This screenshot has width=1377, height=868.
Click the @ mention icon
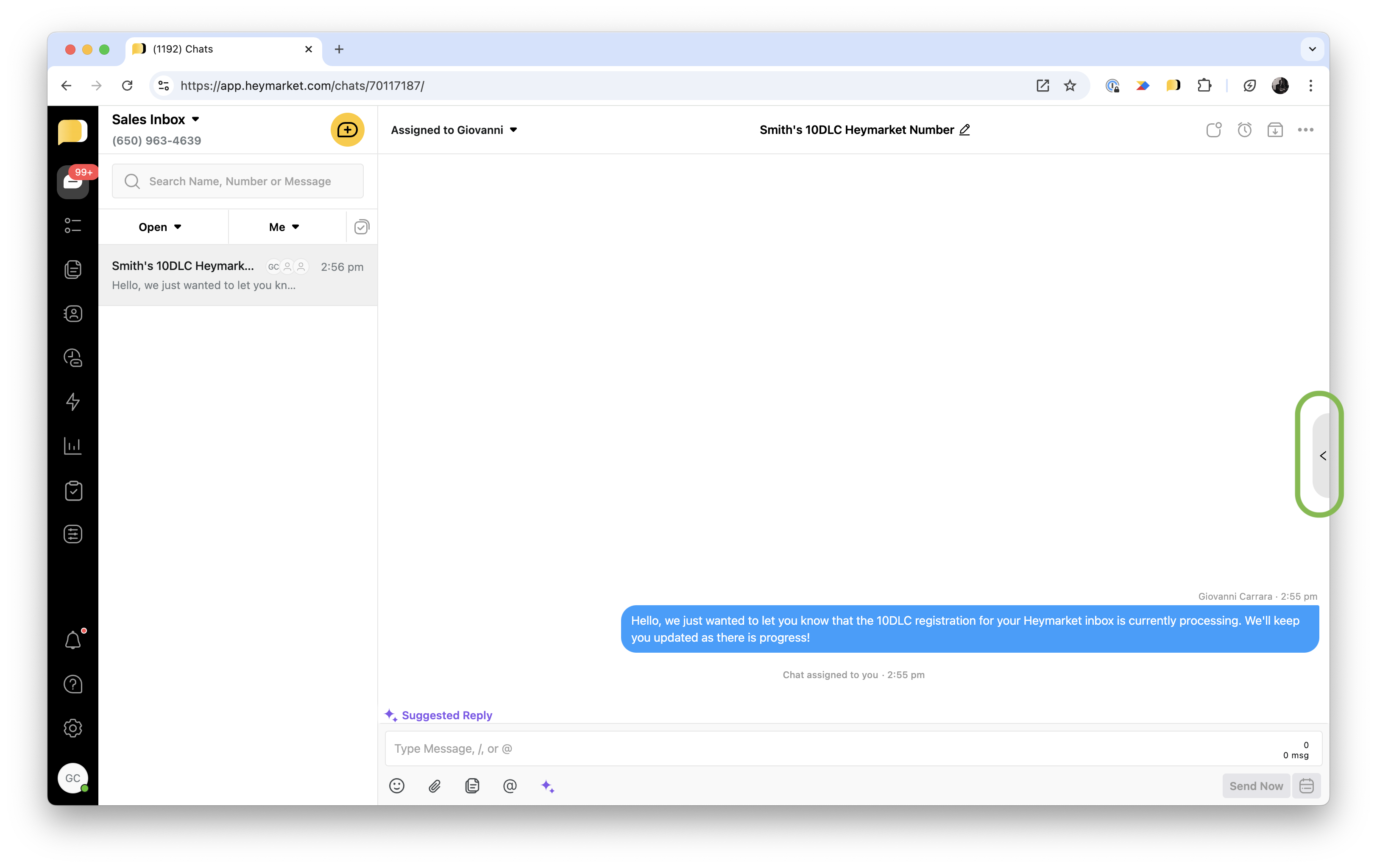point(510,786)
